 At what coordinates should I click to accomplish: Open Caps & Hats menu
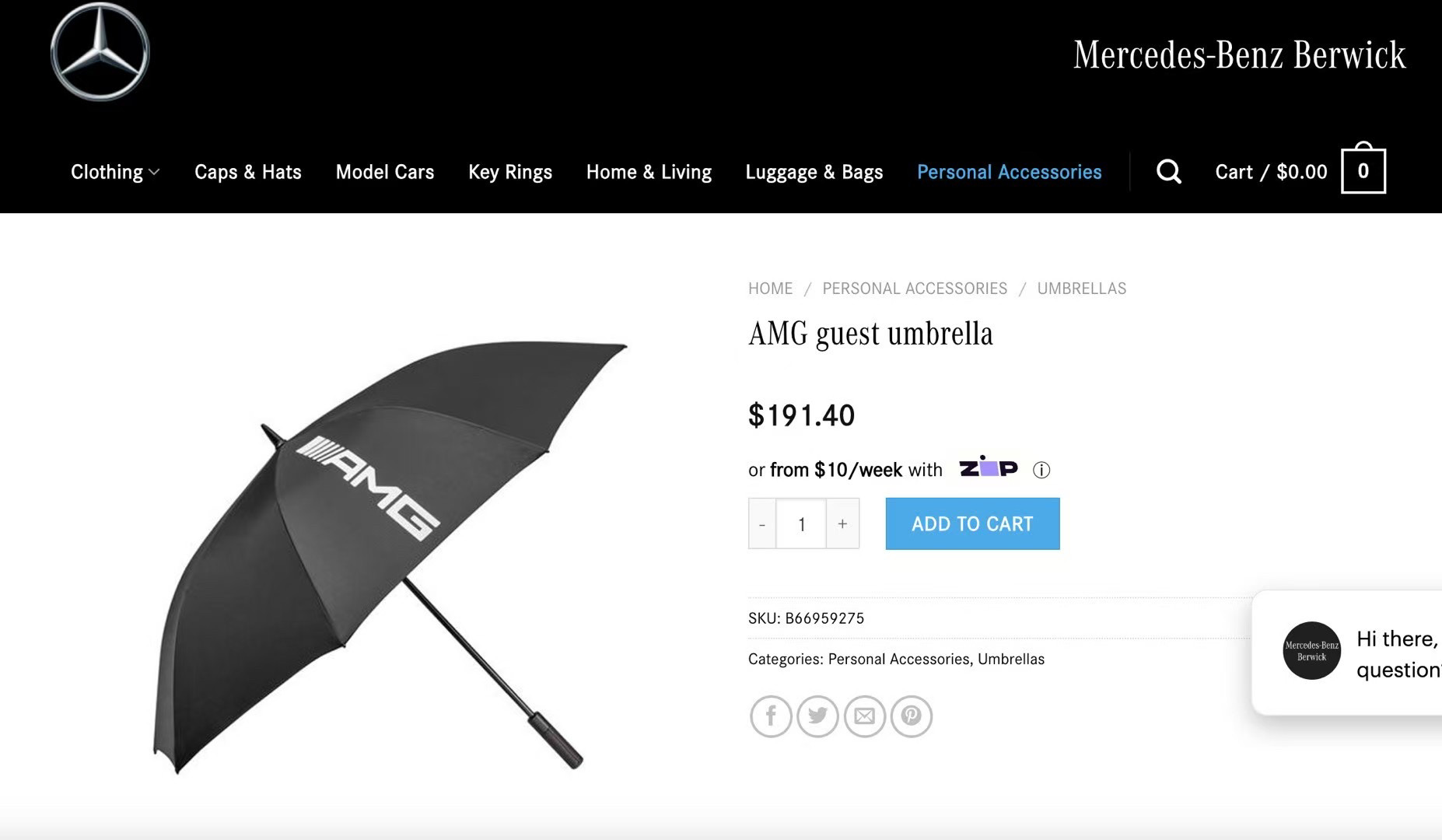(x=247, y=172)
